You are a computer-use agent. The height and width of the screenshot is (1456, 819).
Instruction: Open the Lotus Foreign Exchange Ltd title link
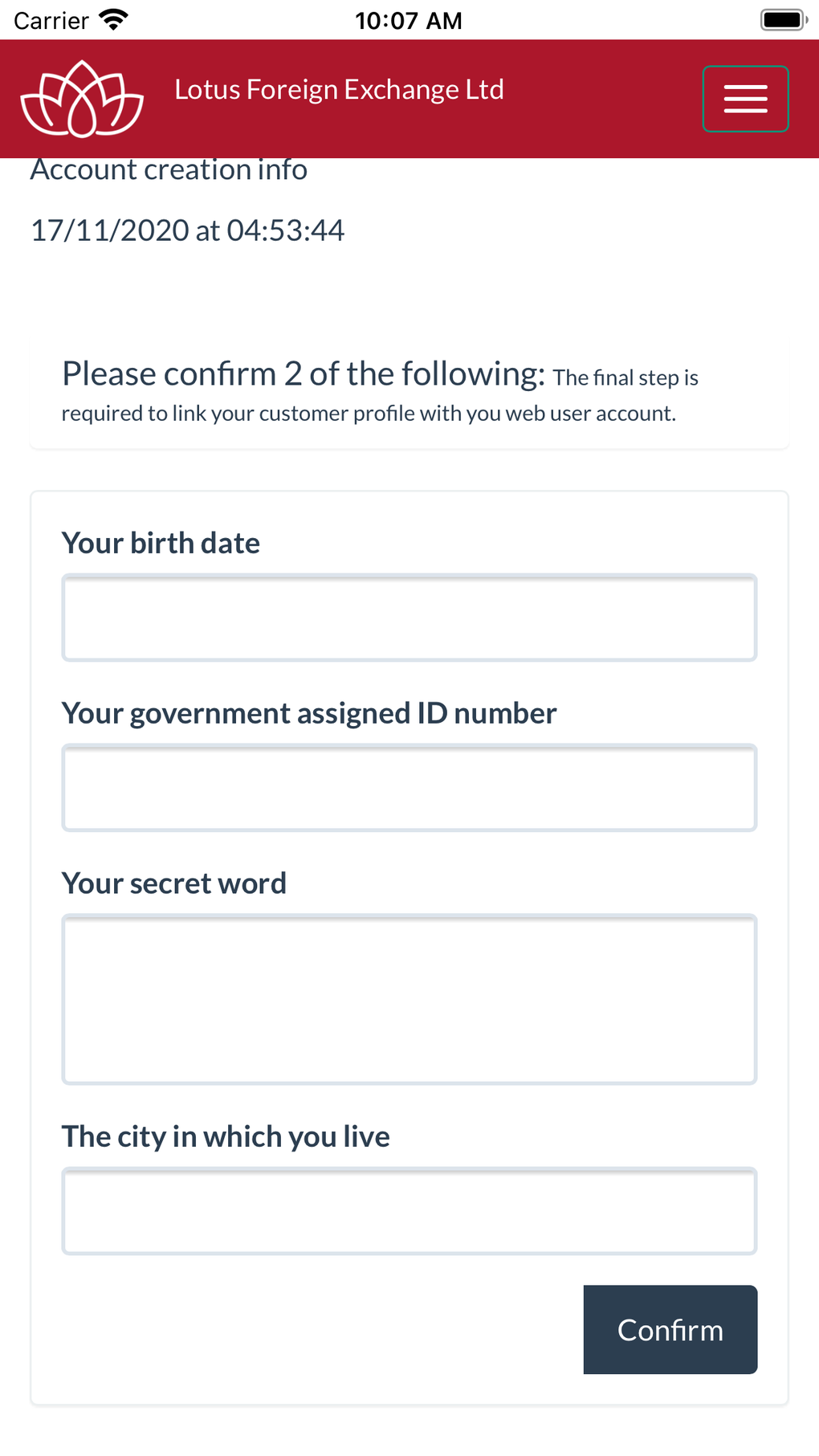click(x=339, y=90)
